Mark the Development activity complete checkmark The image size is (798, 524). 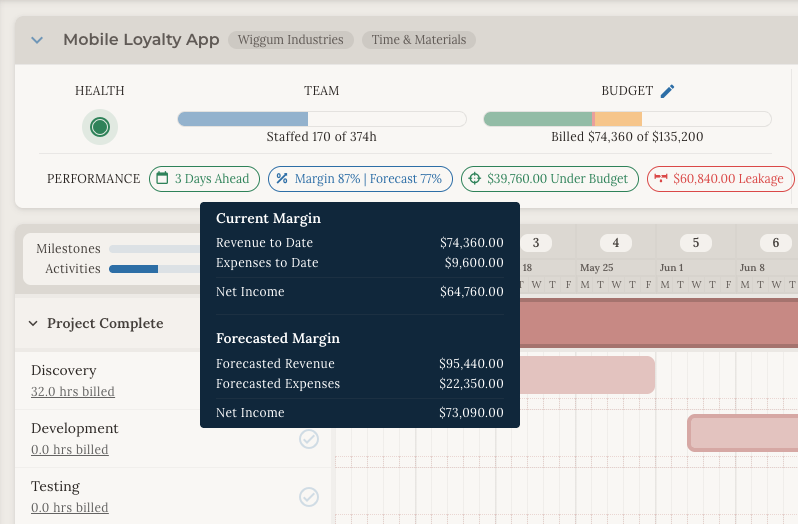coord(309,439)
